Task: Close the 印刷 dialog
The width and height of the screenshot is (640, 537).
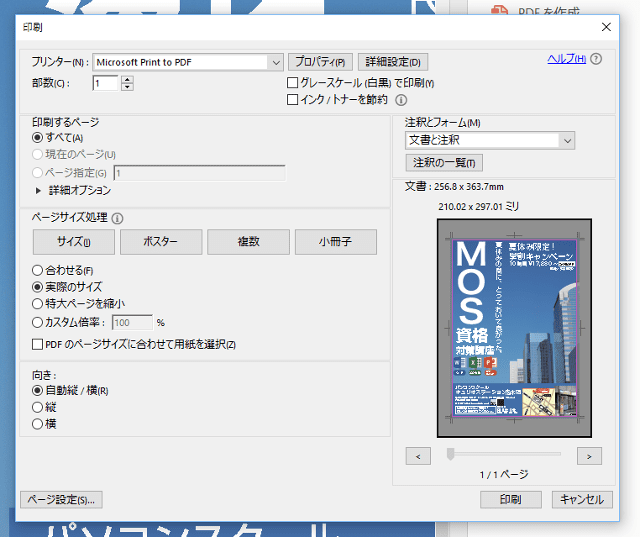Action: click(x=606, y=27)
